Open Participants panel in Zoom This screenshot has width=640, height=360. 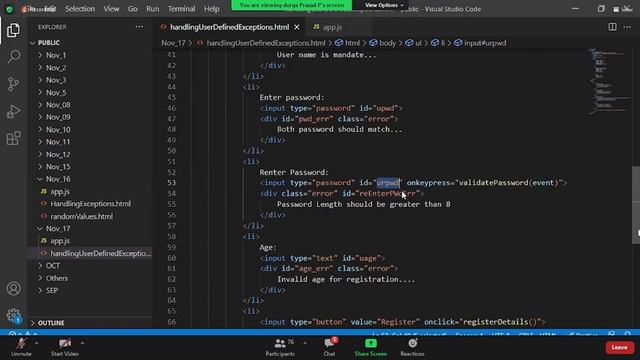click(280, 347)
